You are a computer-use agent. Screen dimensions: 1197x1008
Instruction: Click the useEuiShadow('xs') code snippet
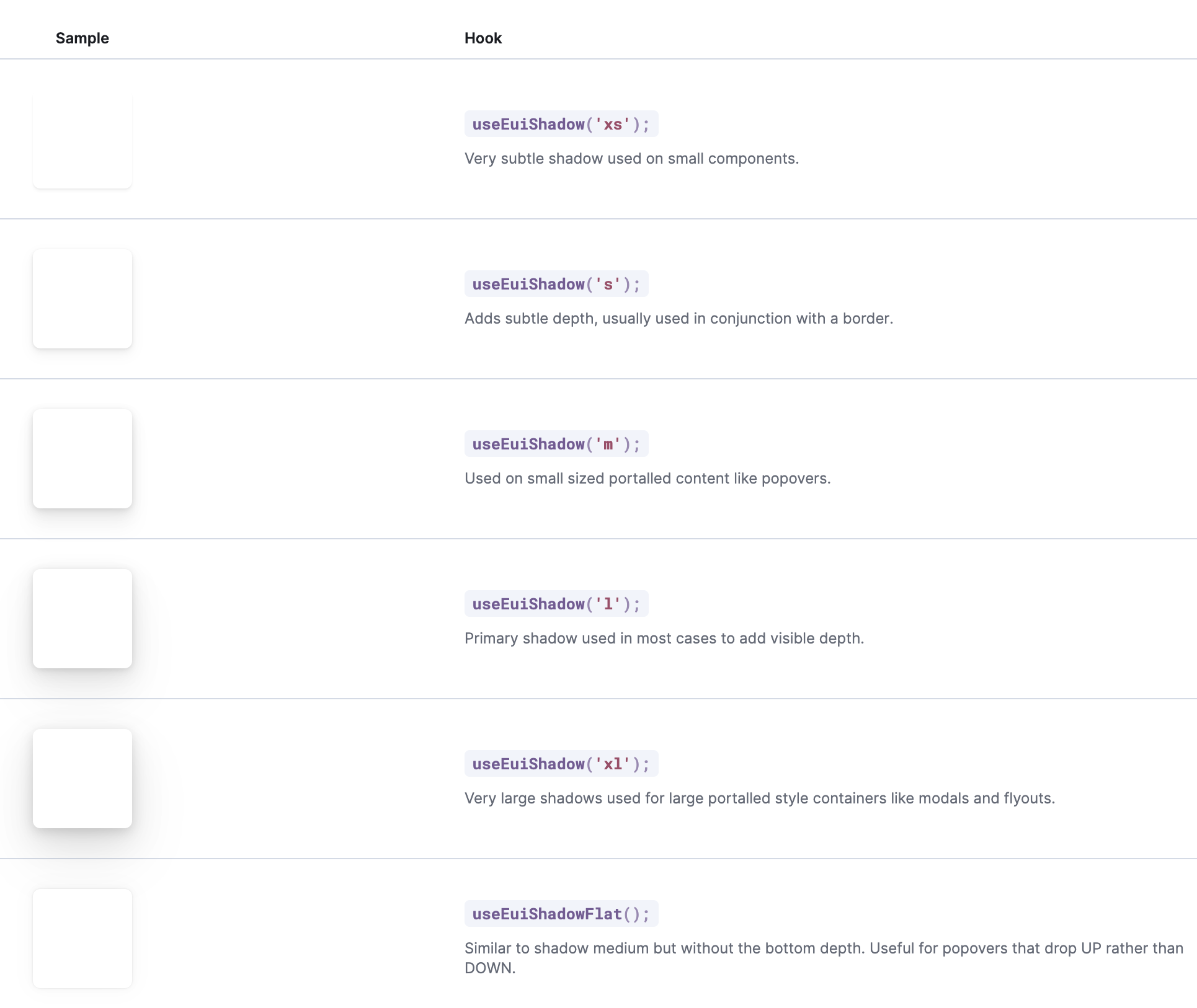pyautogui.click(x=560, y=124)
